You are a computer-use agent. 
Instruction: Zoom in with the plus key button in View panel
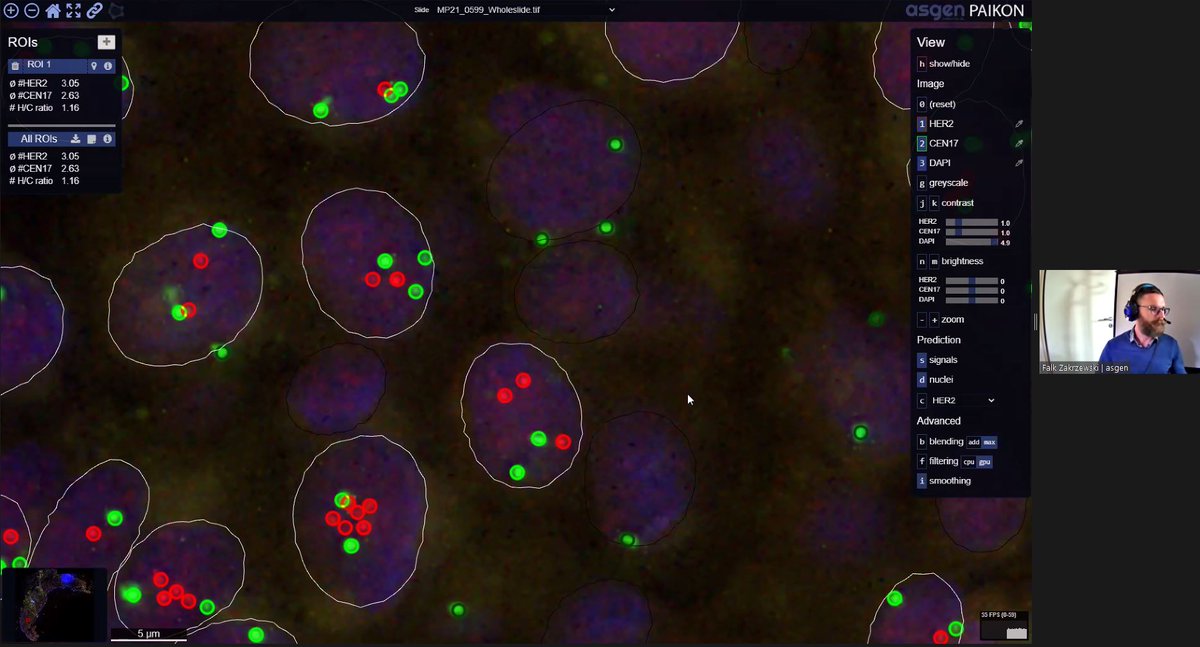coord(935,320)
